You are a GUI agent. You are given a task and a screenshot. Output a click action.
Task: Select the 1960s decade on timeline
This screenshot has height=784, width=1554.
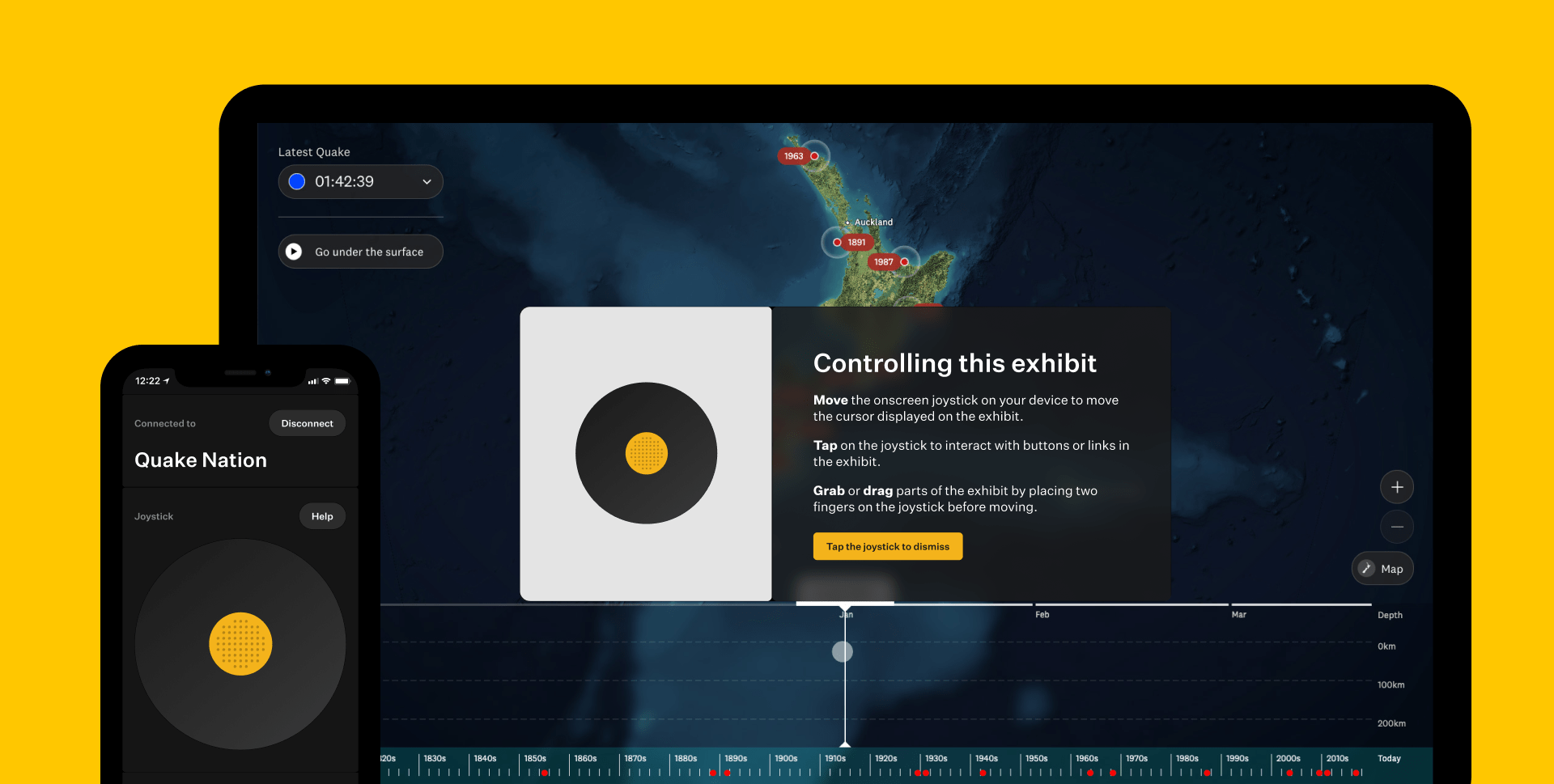point(1087,759)
